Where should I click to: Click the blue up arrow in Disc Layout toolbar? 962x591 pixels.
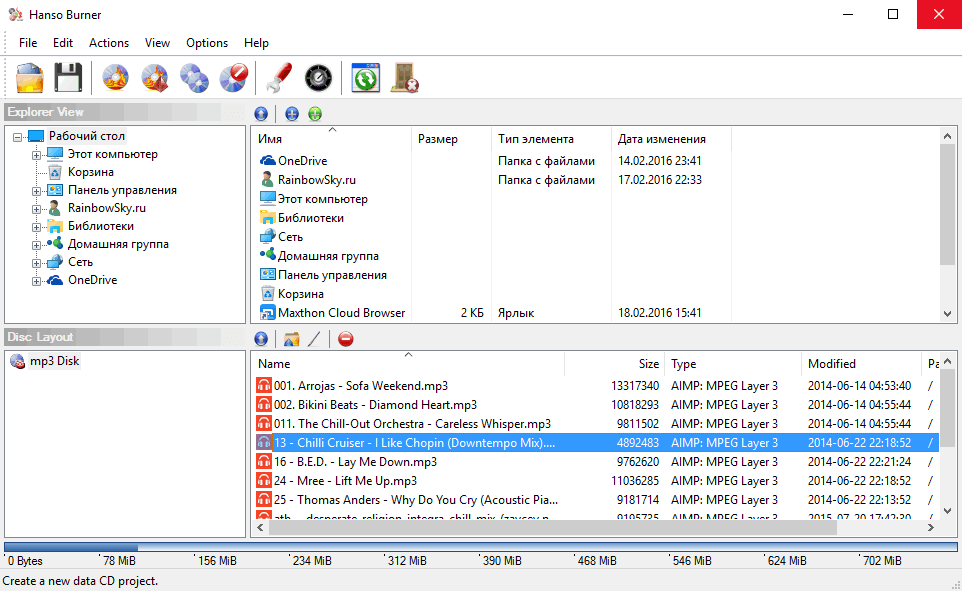click(x=261, y=339)
